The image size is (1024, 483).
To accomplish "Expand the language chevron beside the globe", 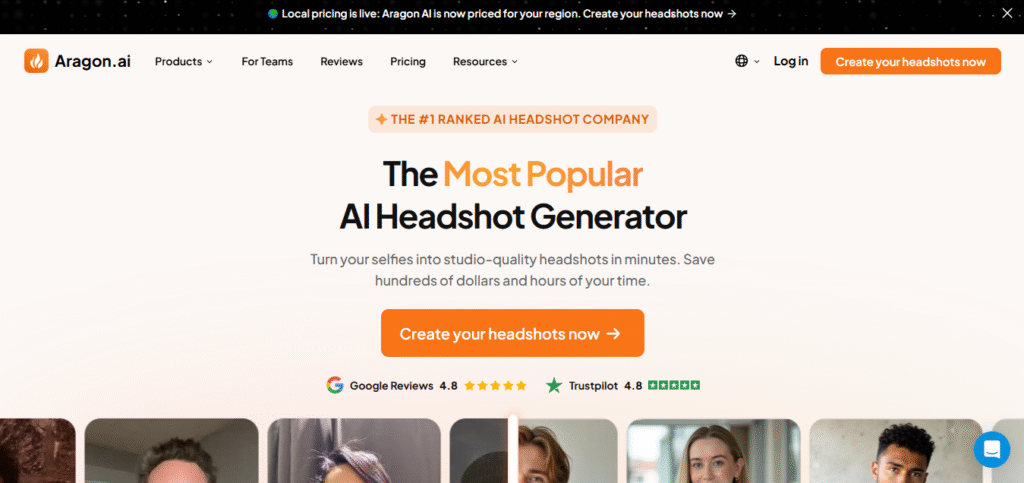I will tap(757, 61).
